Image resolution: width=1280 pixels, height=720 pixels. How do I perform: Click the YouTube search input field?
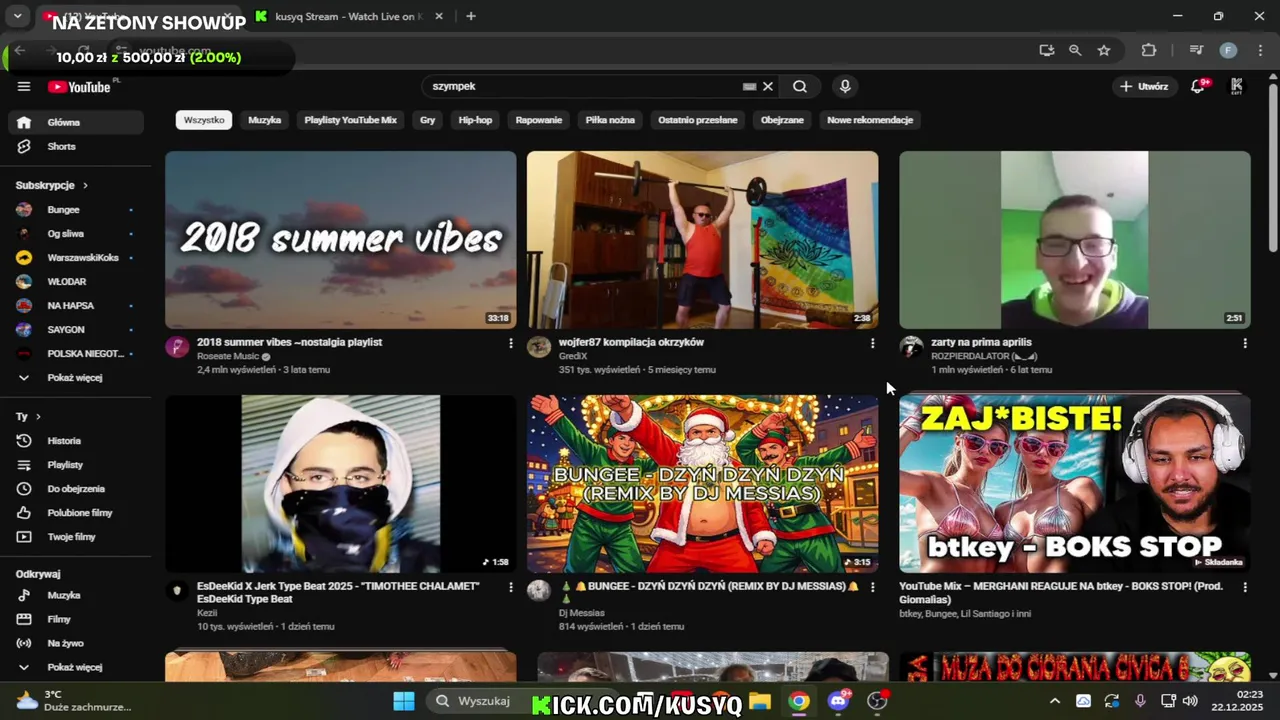(x=585, y=86)
